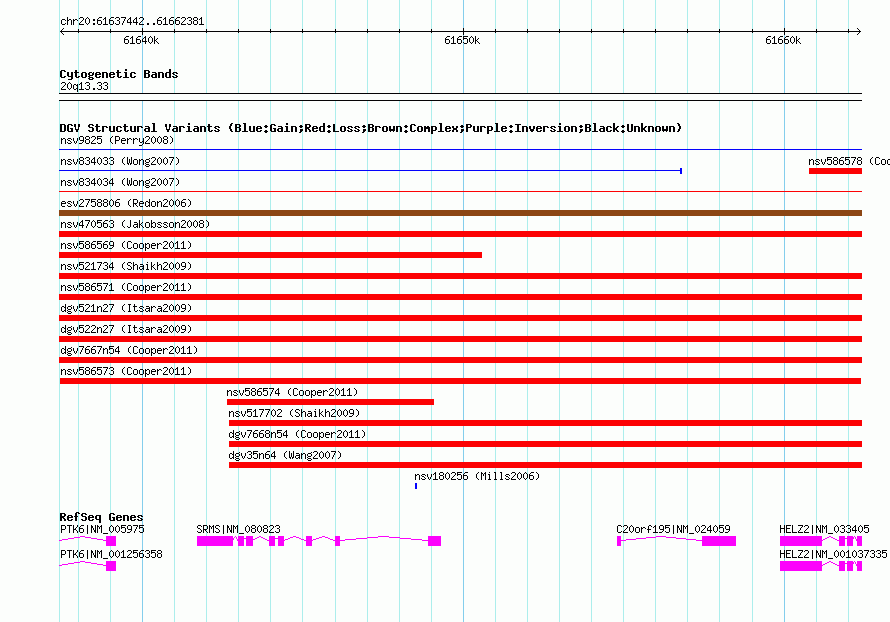Select the PTK6 NM_001256358 exon block
The height and width of the screenshot is (622, 890).
pos(111,566)
